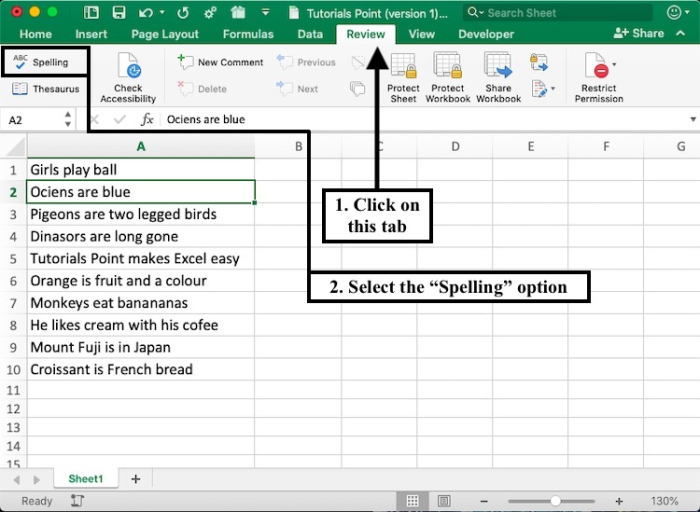Click the Name Box stepper arrows
700x512 pixels.
point(68,119)
